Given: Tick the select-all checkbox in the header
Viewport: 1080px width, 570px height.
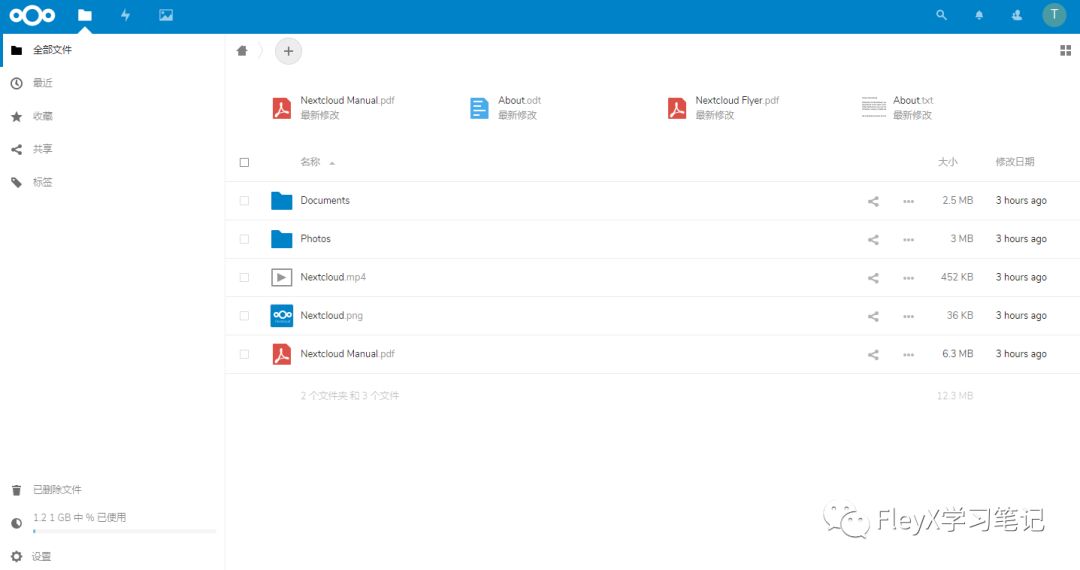Looking at the screenshot, I should tap(244, 162).
